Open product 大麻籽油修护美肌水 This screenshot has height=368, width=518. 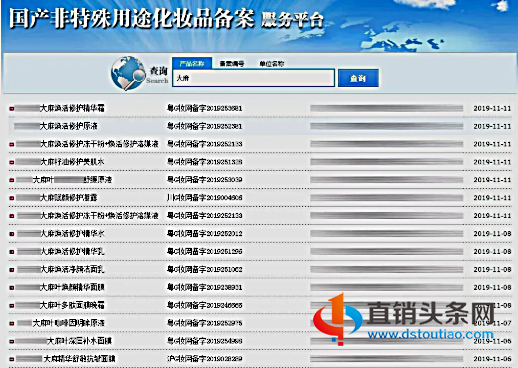72,162
